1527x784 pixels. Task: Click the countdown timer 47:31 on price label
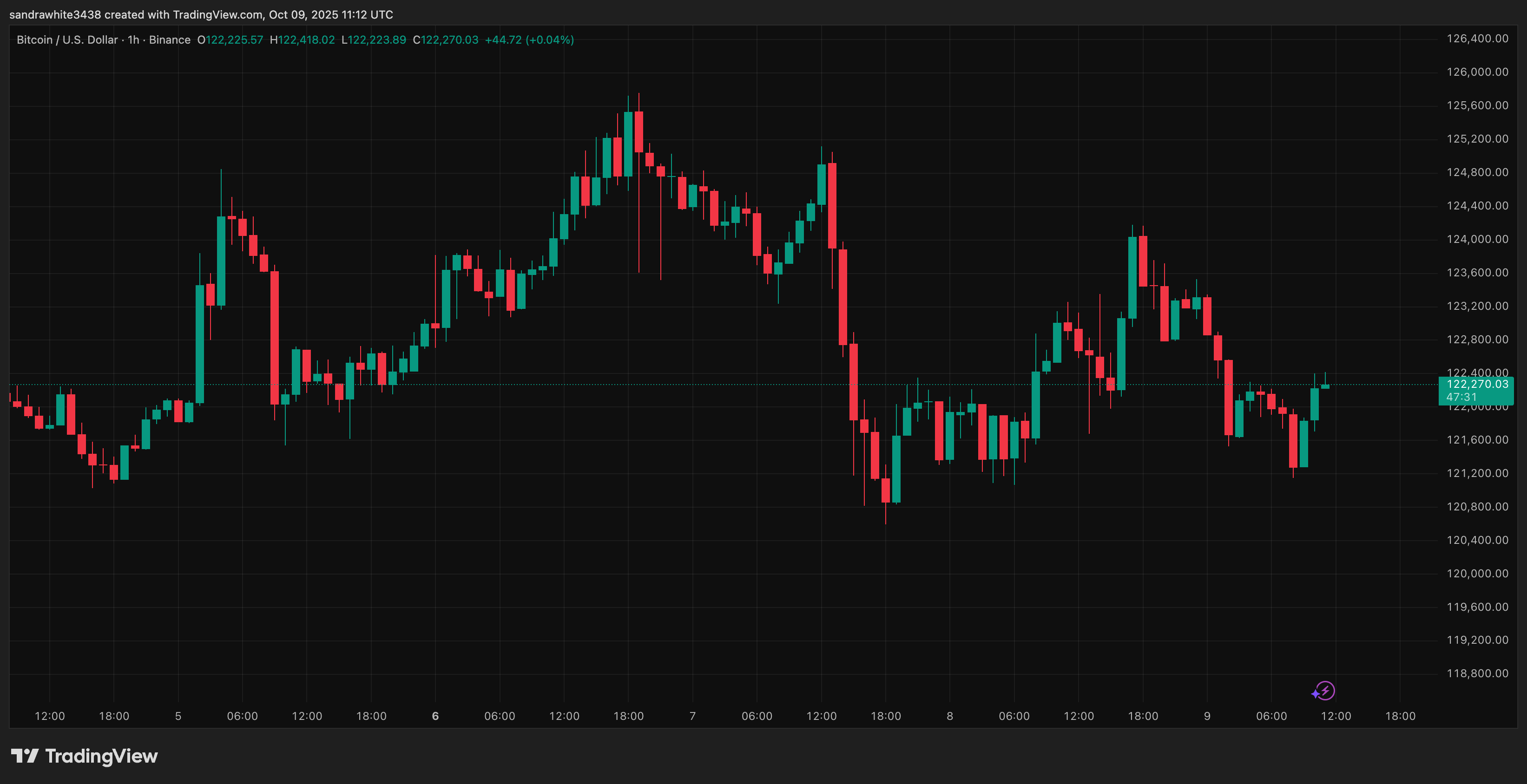click(x=1462, y=397)
